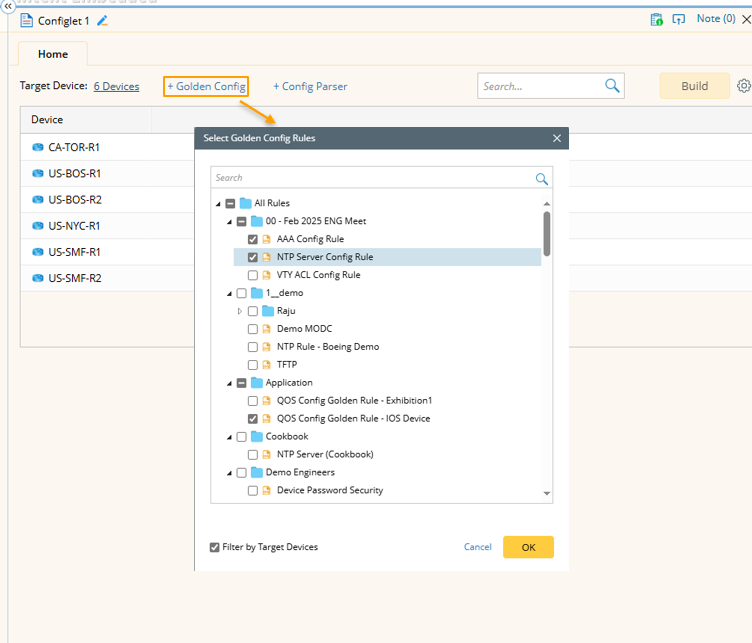Open the 6 Devices target link
752x643 pixels.
coord(116,87)
